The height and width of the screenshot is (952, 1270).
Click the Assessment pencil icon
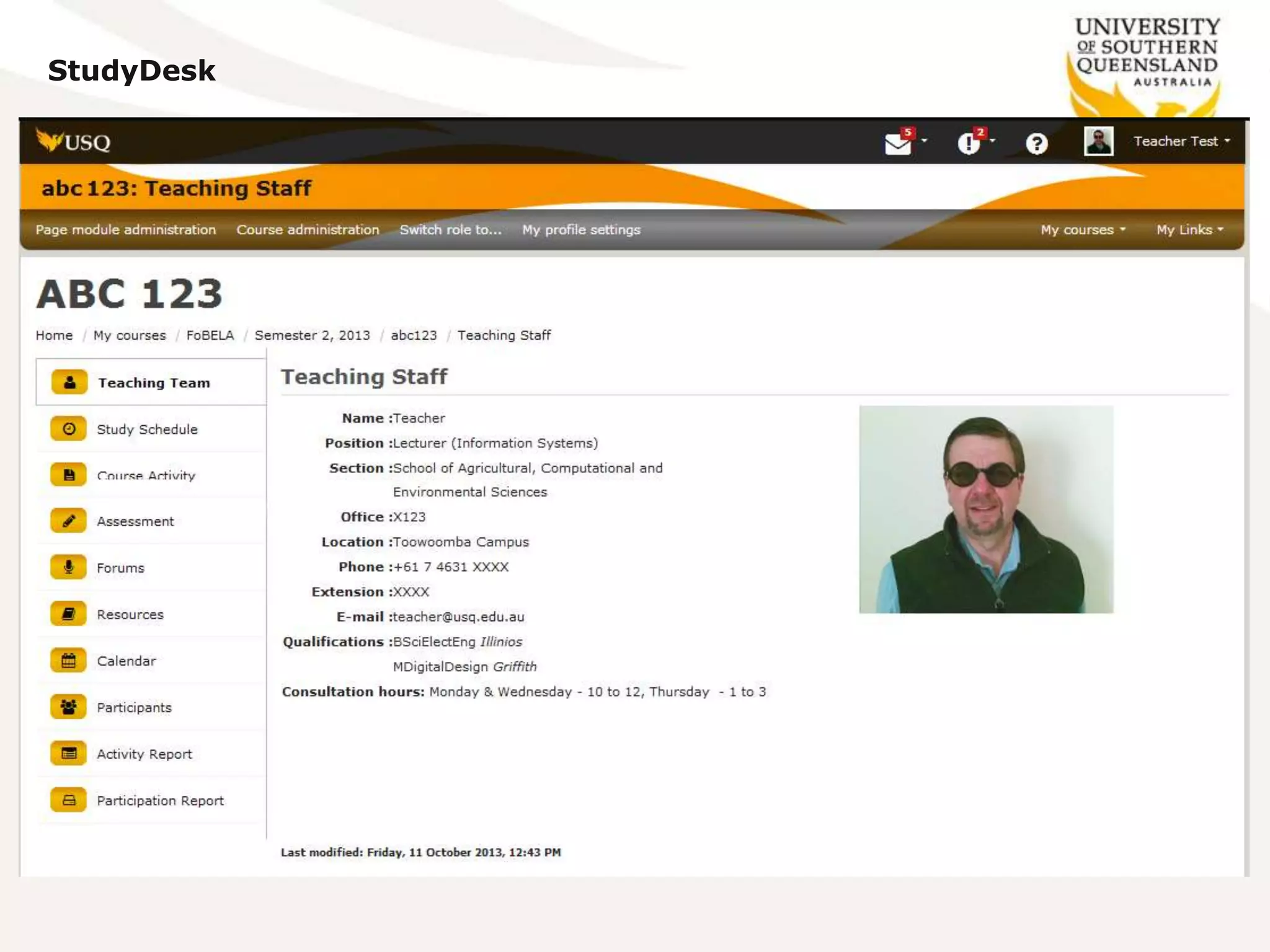pos(69,521)
